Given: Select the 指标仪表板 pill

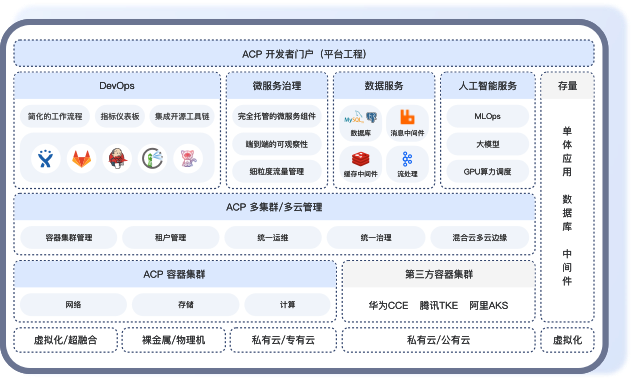Looking at the screenshot, I should (x=120, y=116).
